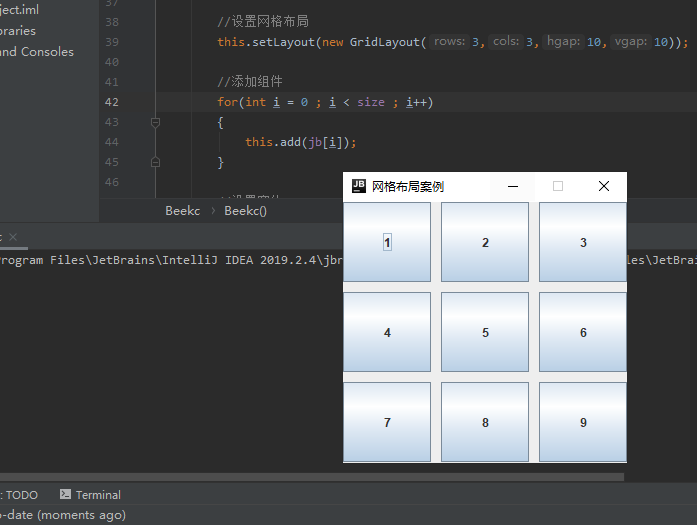
Task: Open the TODO tool window tab
Action: pos(21,495)
